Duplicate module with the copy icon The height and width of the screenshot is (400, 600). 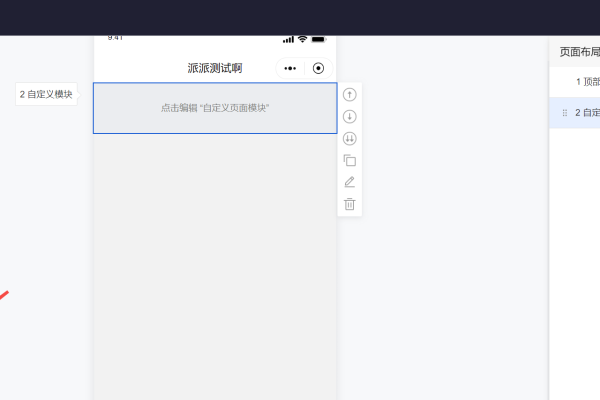coord(349,160)
